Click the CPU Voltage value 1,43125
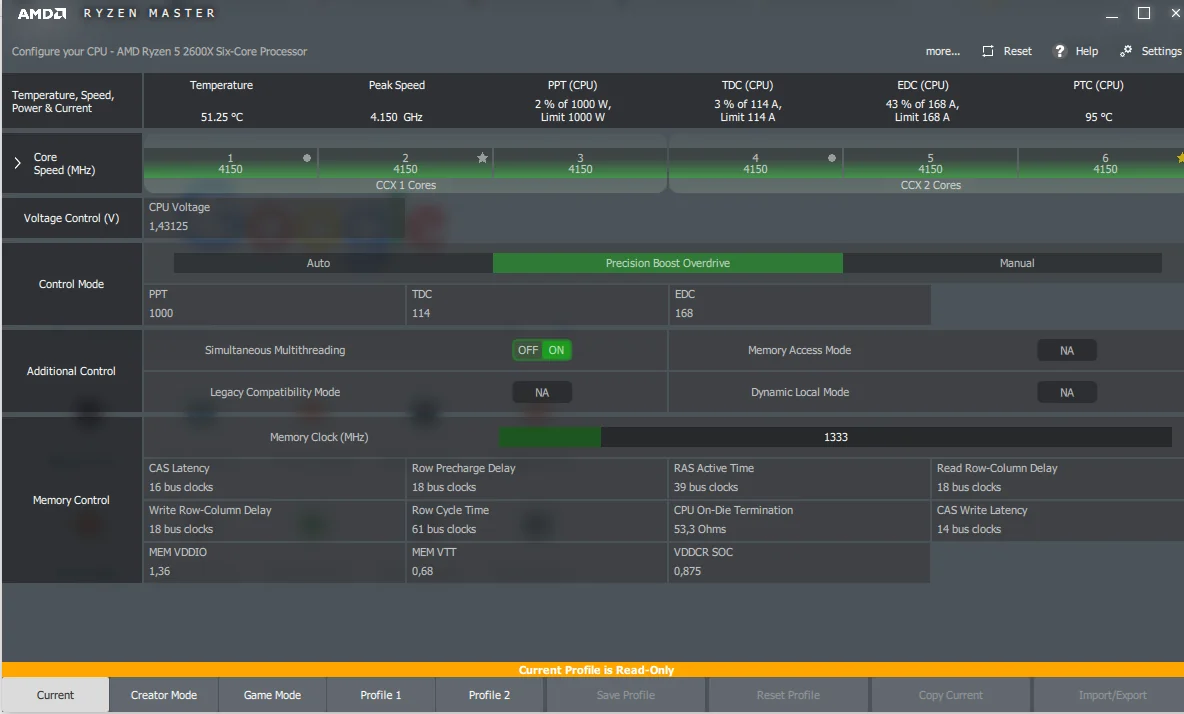Image resolution: width=1184 pixels, height=714 pixels. tap(168, 226)
